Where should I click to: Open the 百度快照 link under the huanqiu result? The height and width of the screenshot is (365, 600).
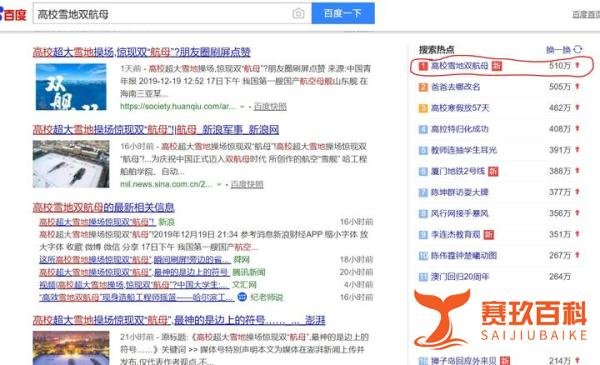(x=270, y=106)
